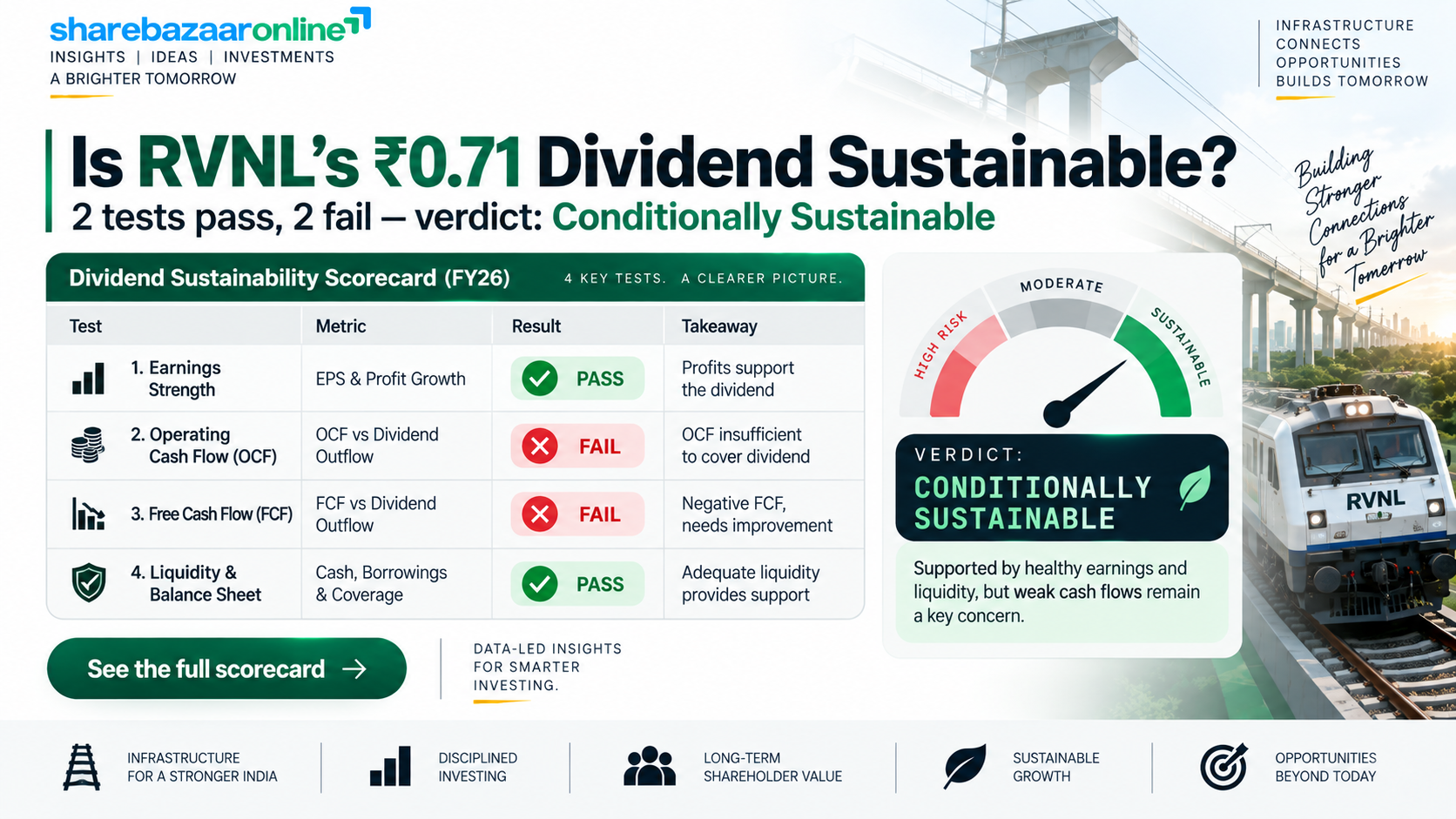Click '4. Liquidity & Balance Sheet' test label
This screenshot has width=1456, height=819.
coord(196,584)
